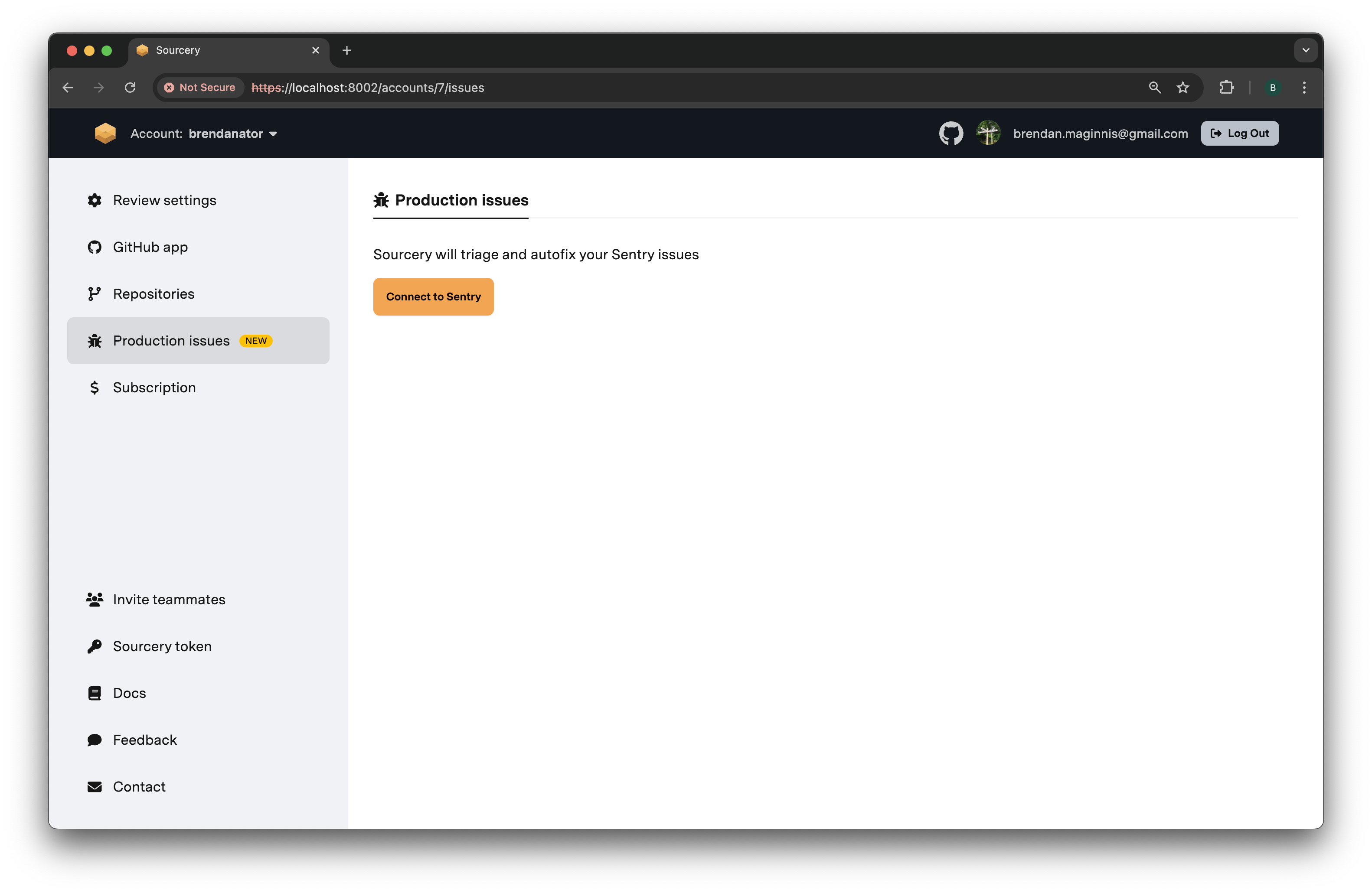Bookmark this page with star icon
This screenshot has width=1372, height=893.
[x=1183, y=88]
